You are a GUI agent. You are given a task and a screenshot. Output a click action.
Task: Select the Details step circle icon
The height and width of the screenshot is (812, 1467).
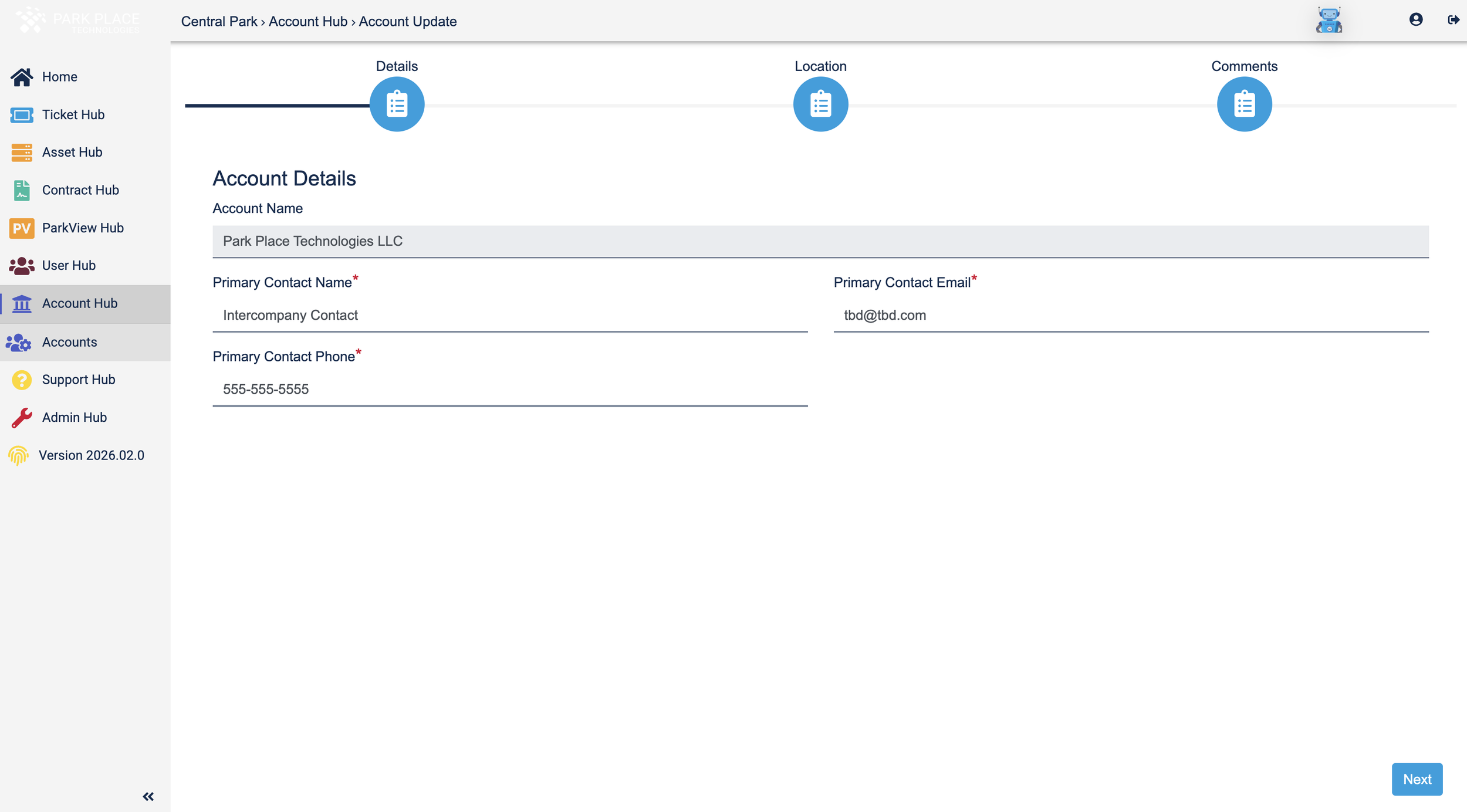397,104
